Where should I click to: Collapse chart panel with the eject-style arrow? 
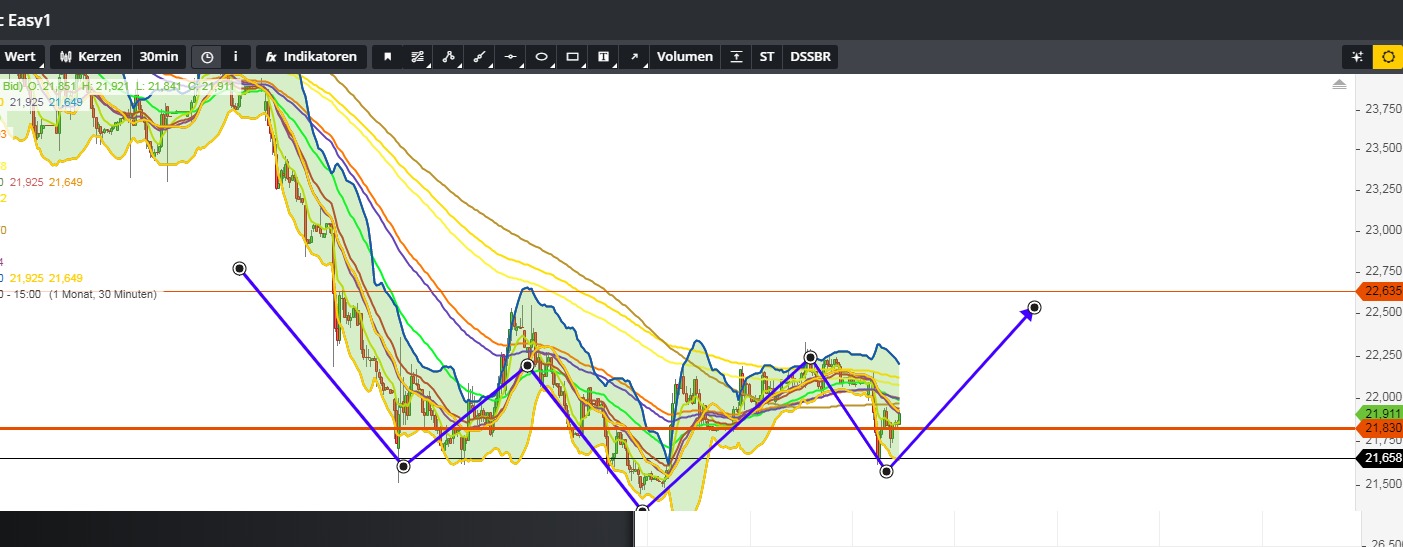[x=1339, y=86]
